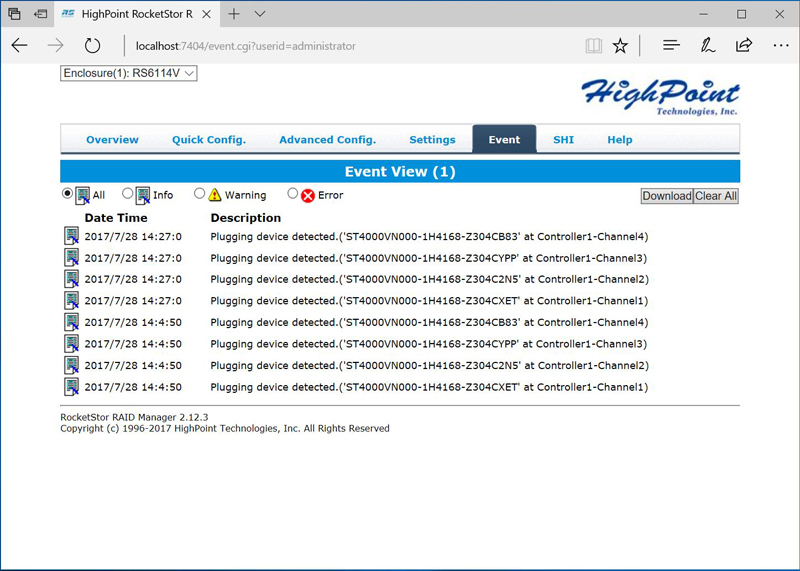The image size is (800, 571).
Task: Make a web note pen icon
Action: pos(708,45)
